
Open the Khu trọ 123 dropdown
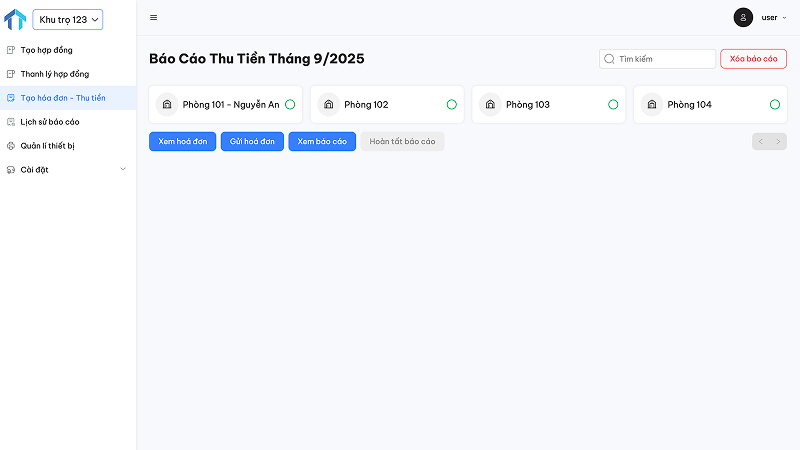[x=68, y=19]
